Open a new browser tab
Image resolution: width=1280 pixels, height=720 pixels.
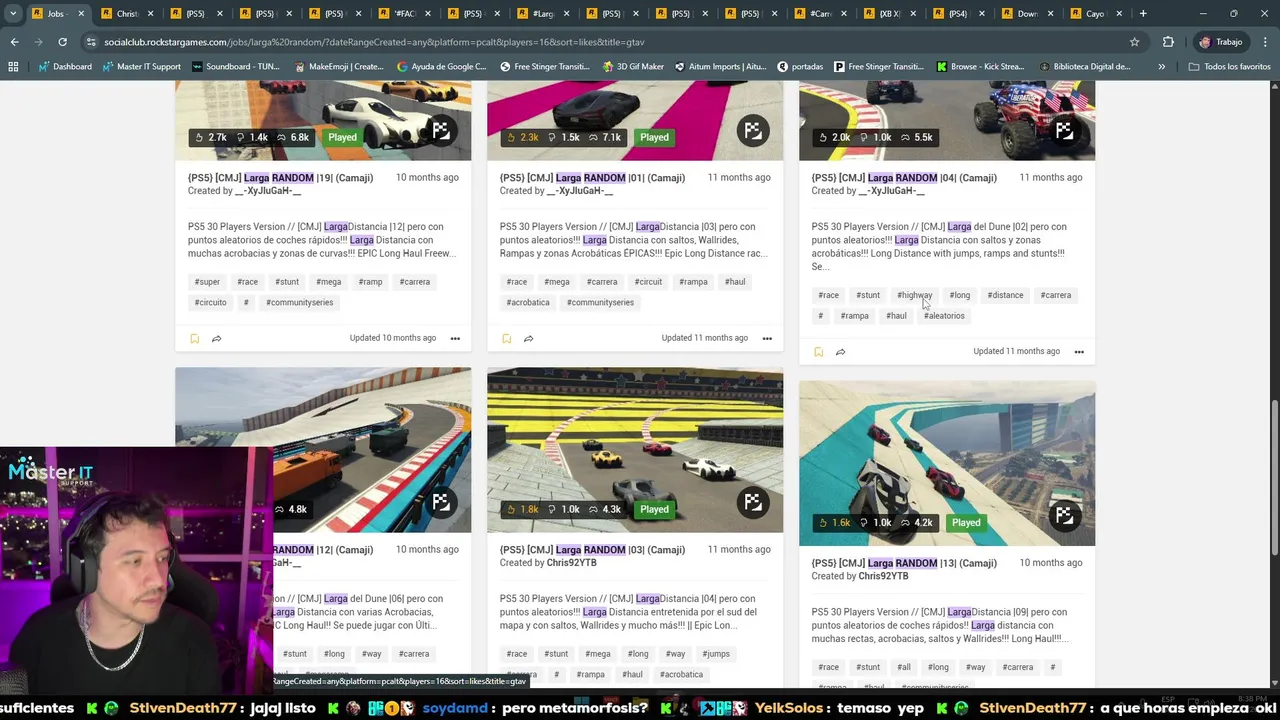tap(1143, 14)
